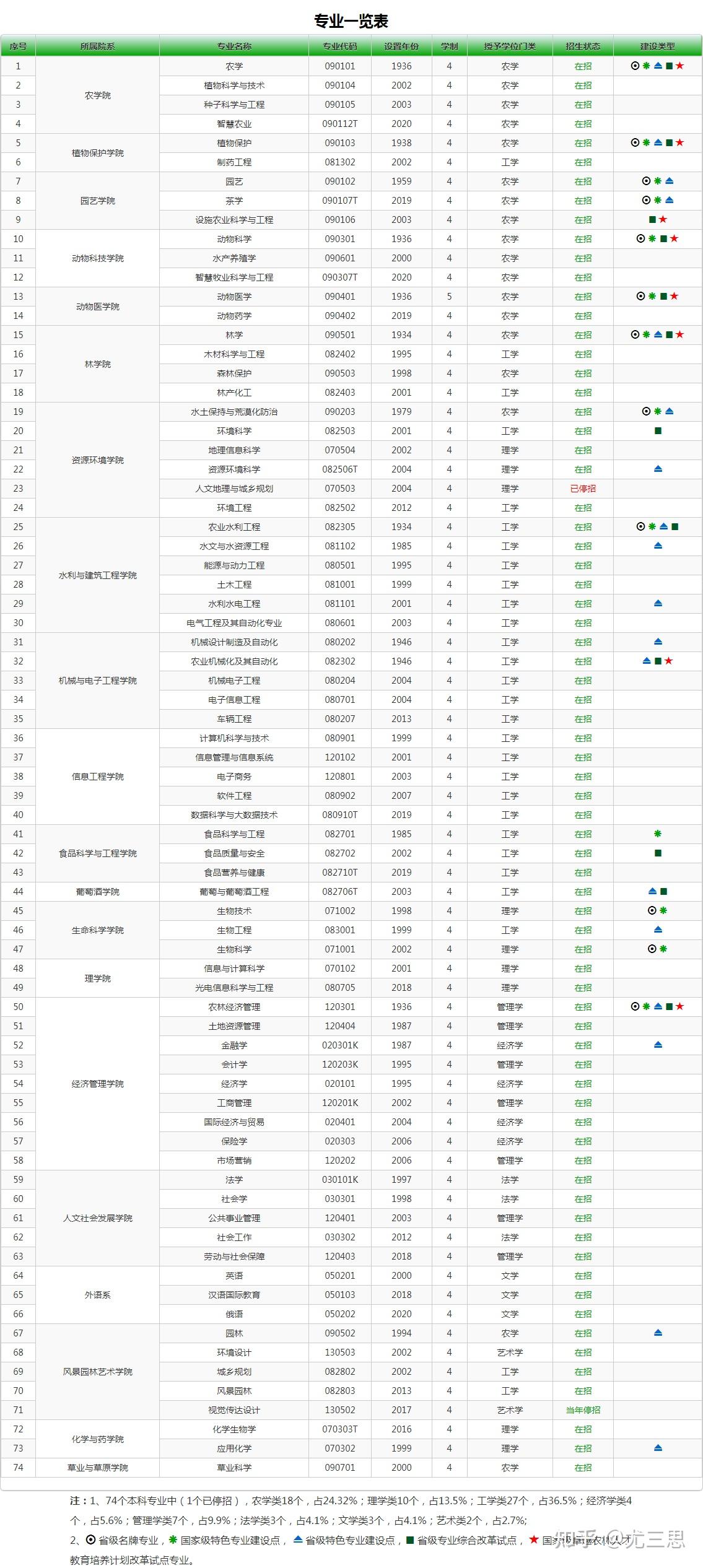Viewport: 703px width, 1568px height.
Task: Click the red star icon in 农林经济管理 row
Action: pos(680,1006)
